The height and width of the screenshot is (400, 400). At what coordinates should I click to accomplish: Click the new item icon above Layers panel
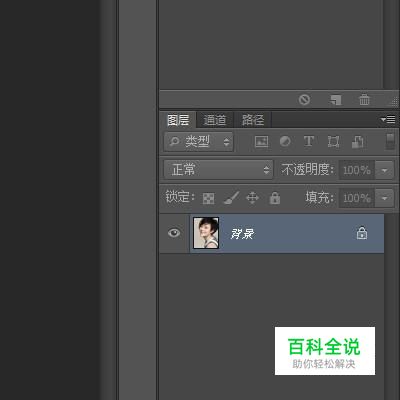(335, 100)
